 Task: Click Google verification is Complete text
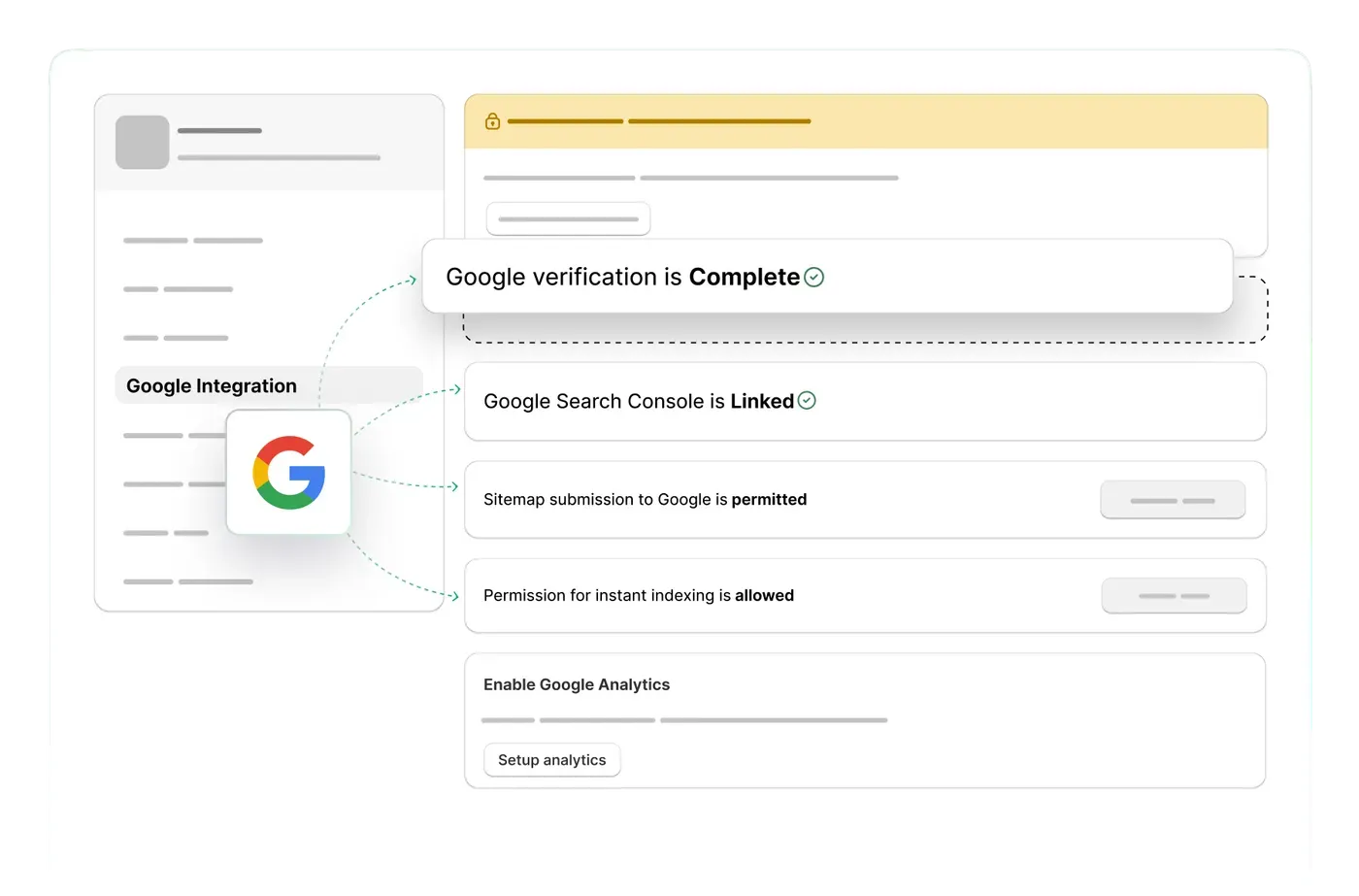623,278
